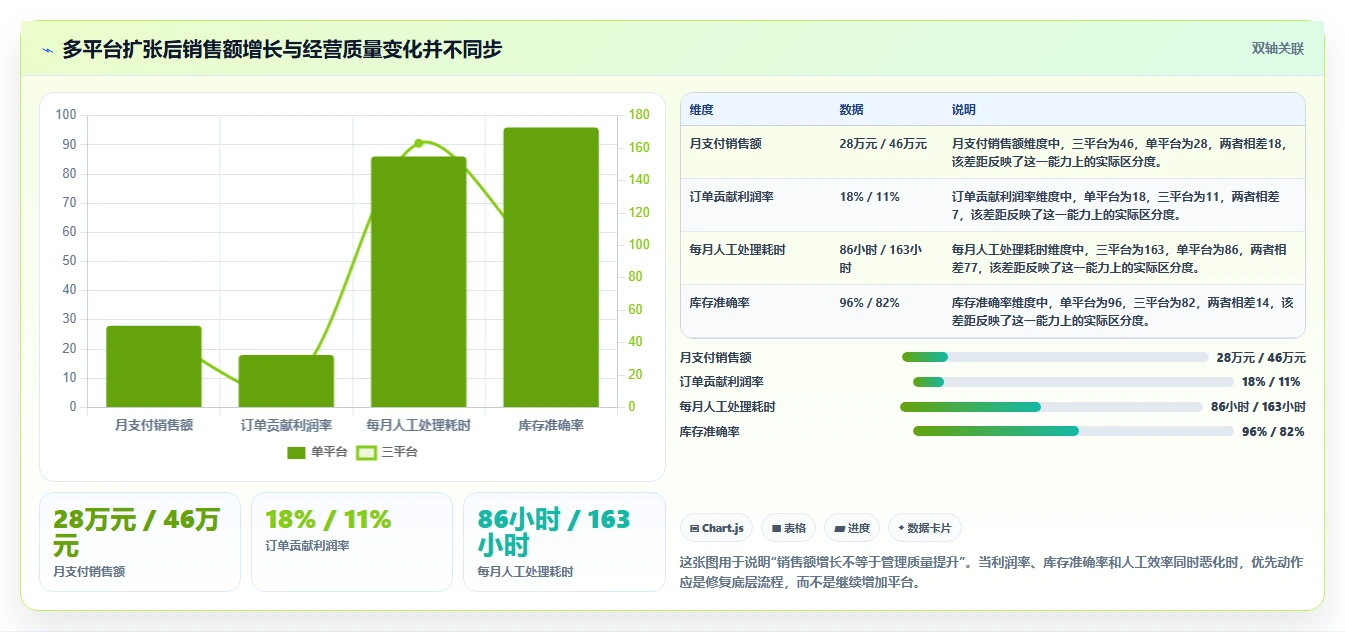Image resolution: width=1345 pixels, height=632 pixels.
Task: Click the 数据卡片 chip
Action: (x=925, y=528)
